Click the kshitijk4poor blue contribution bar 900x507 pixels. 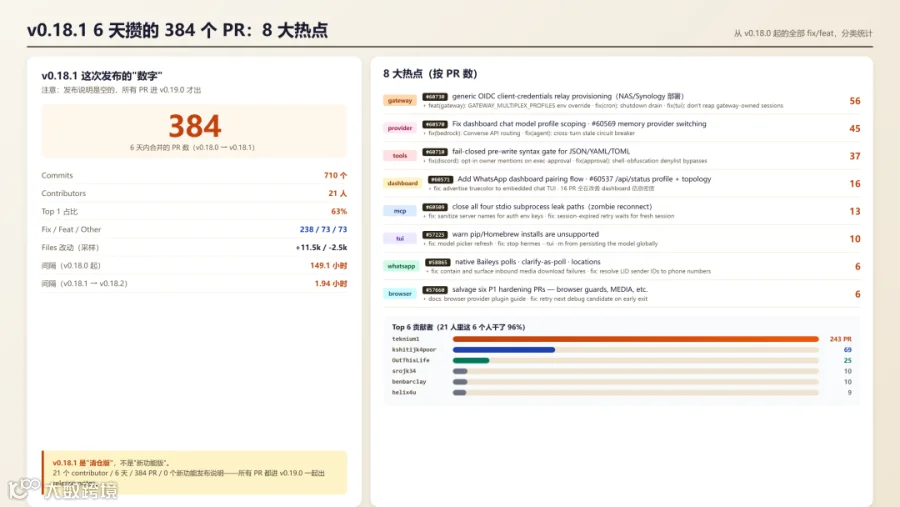pyautogui.click(x=503, y=350)
